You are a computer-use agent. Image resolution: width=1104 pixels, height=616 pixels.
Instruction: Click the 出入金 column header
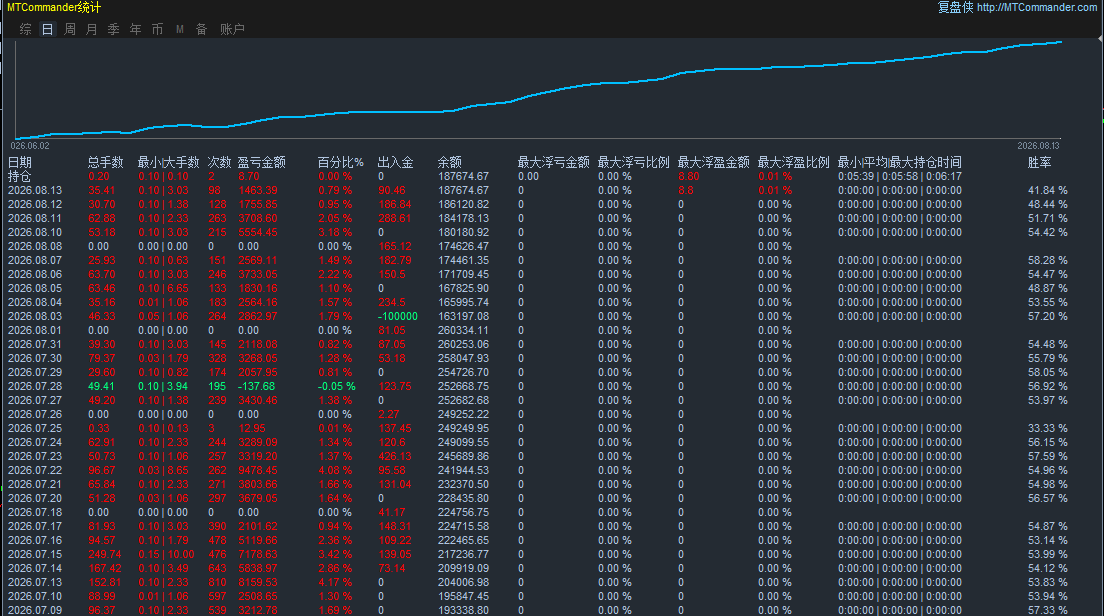396,162
